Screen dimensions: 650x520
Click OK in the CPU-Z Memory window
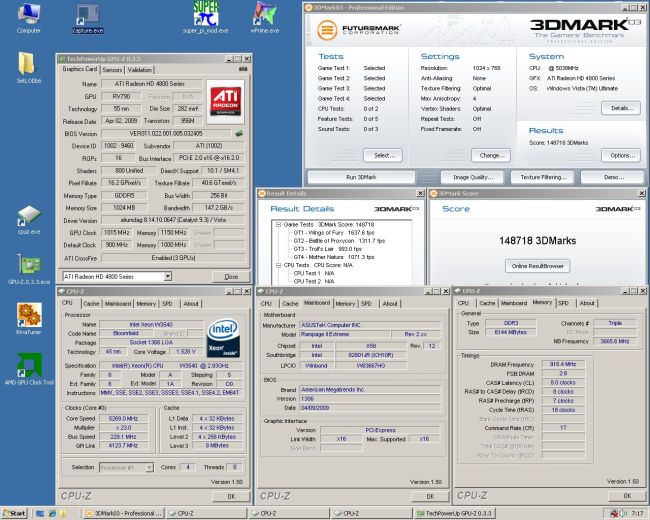627,496
